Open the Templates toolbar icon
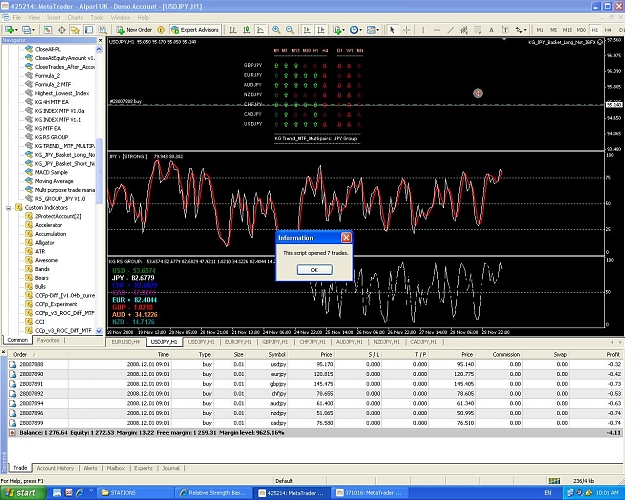The width and height of the screenshot is (625, 500). pyautogui.click(x=371, y=30)
